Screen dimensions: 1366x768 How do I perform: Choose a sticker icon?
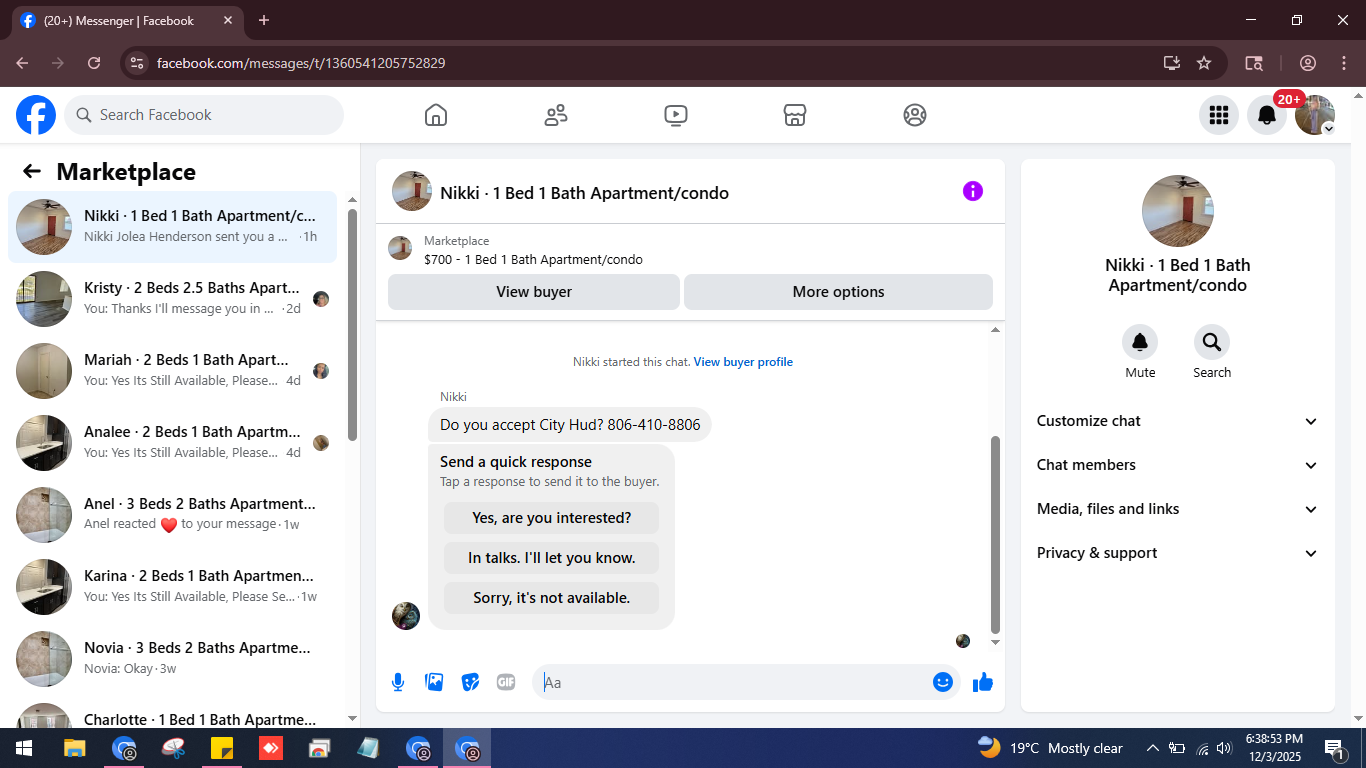(470, 682)
